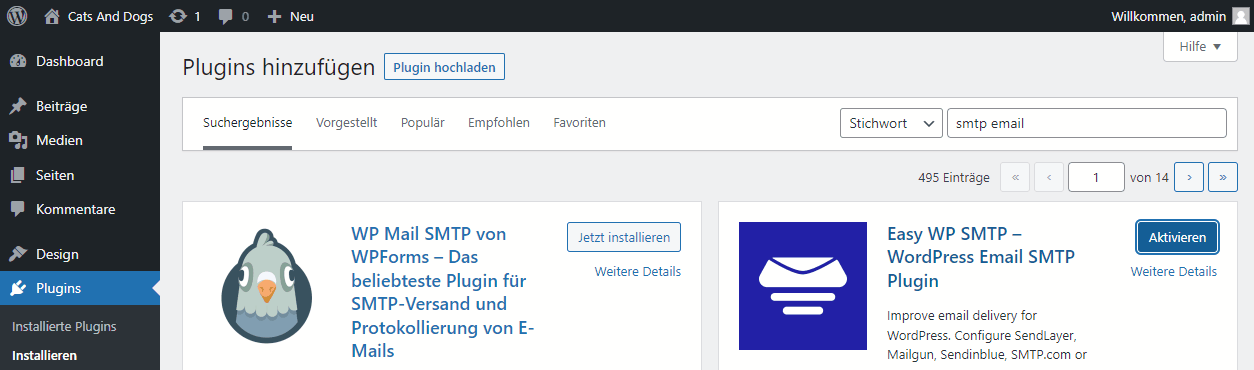Click the plus icon next to Neu

(x=274, y=16)
